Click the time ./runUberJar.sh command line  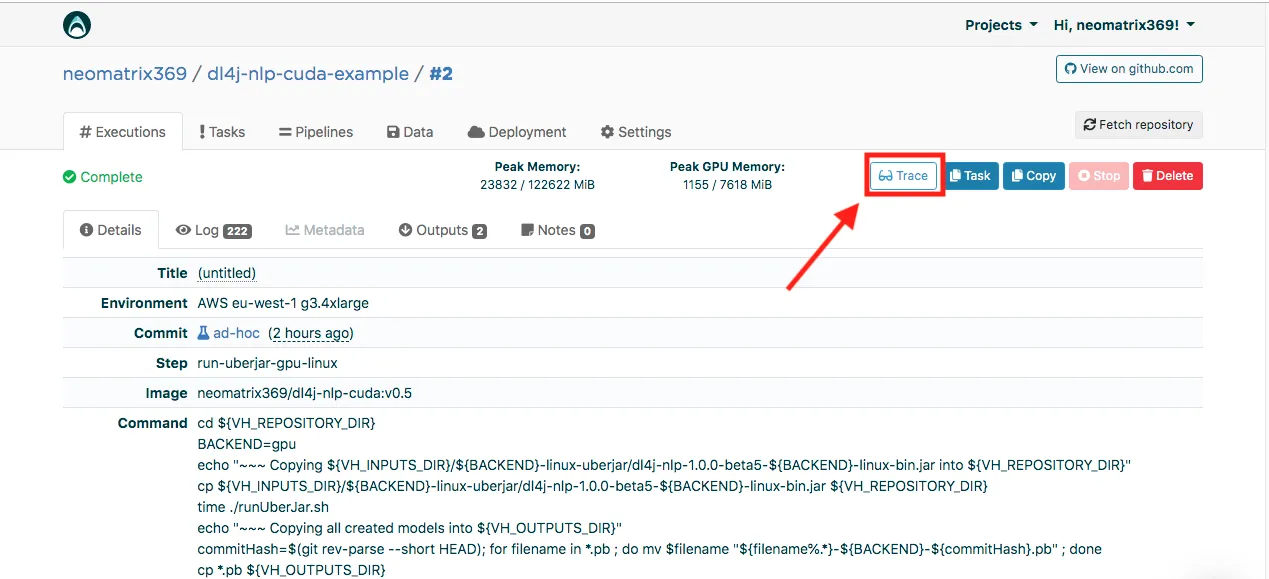pyautogui.click(x=263, y=507)
